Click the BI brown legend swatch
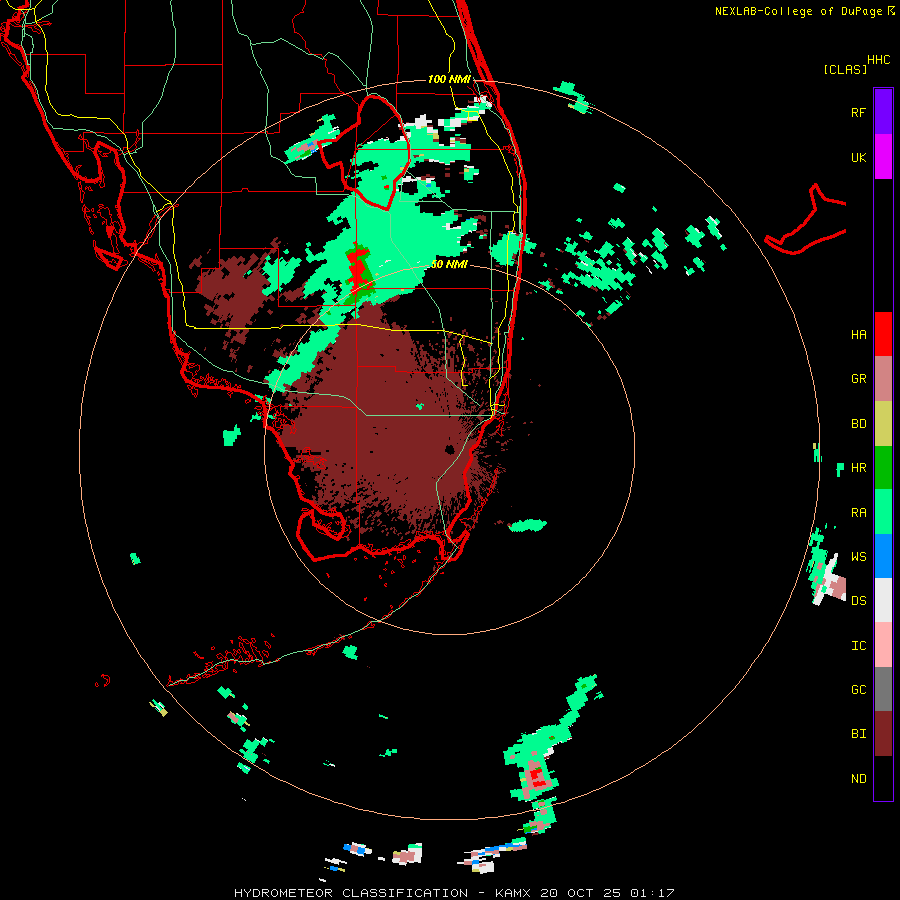900x900 pixels. click(x=883, y=734)
